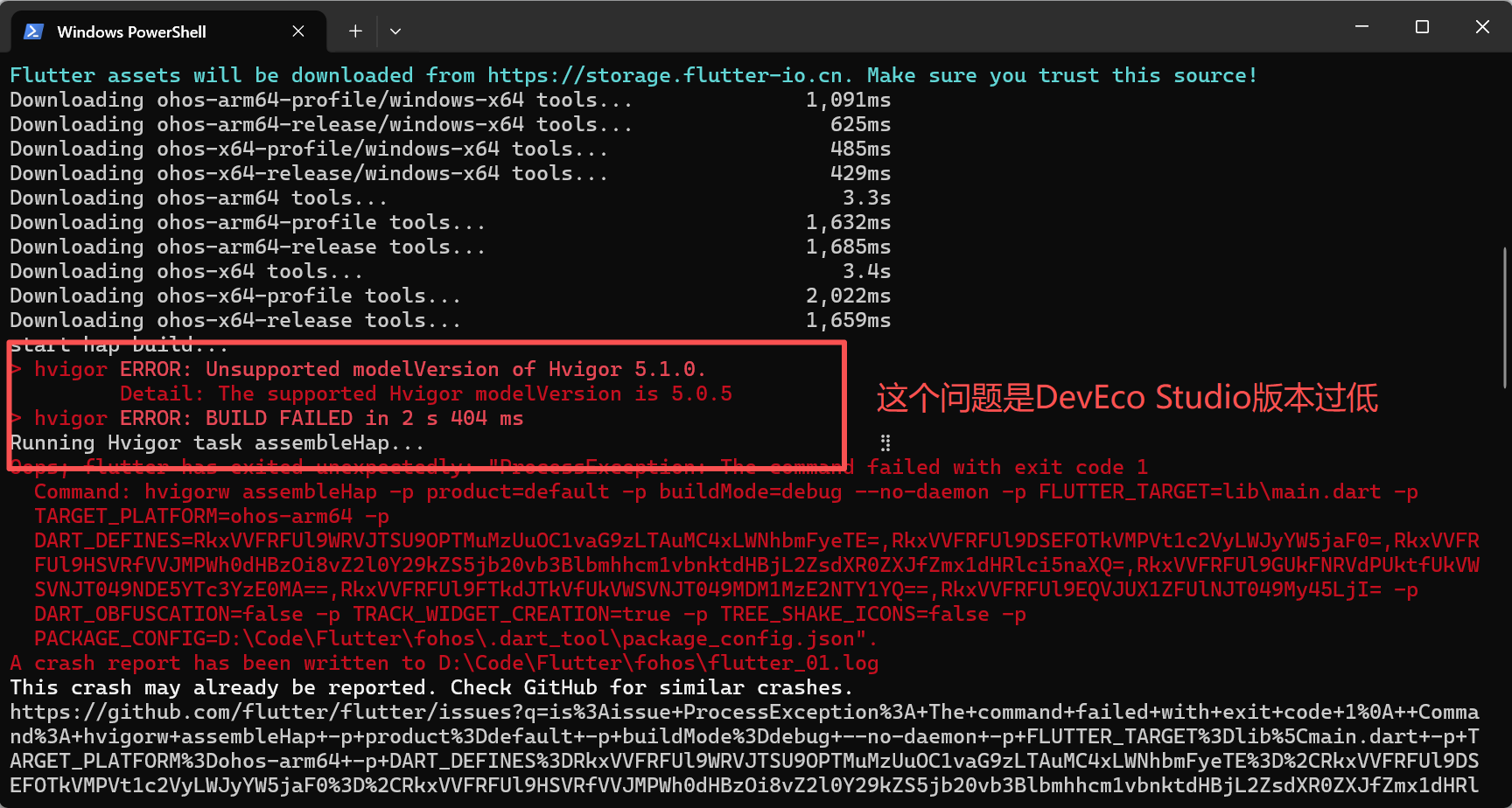Select the Windows PowerShell tab
The width and height of the screenshot is (1512, 808).
(168, 31)
